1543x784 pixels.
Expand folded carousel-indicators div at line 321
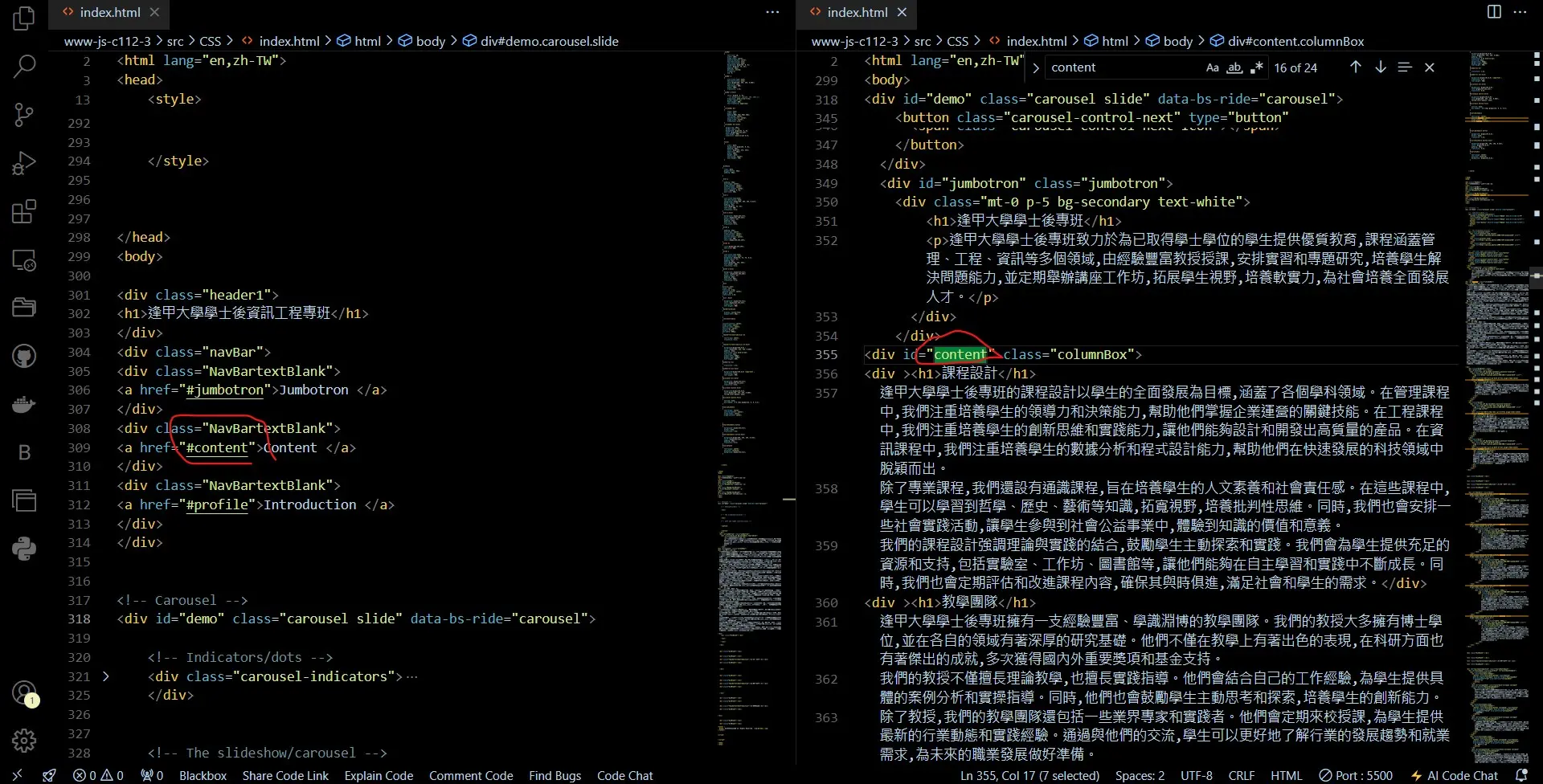(x=105, y=676)
